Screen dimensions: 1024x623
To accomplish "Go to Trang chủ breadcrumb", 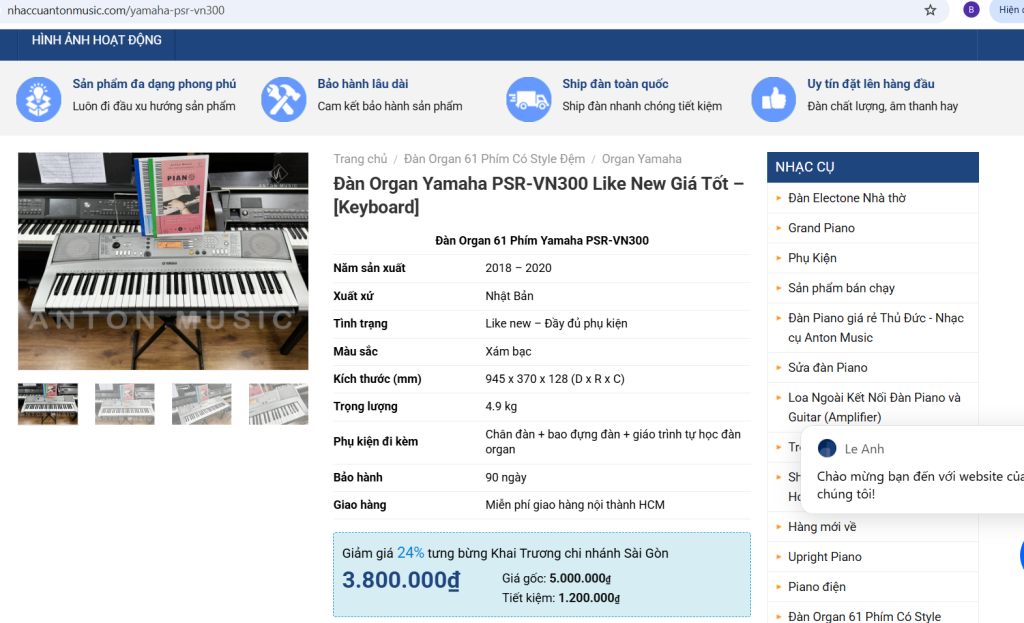I will point(360,159).
